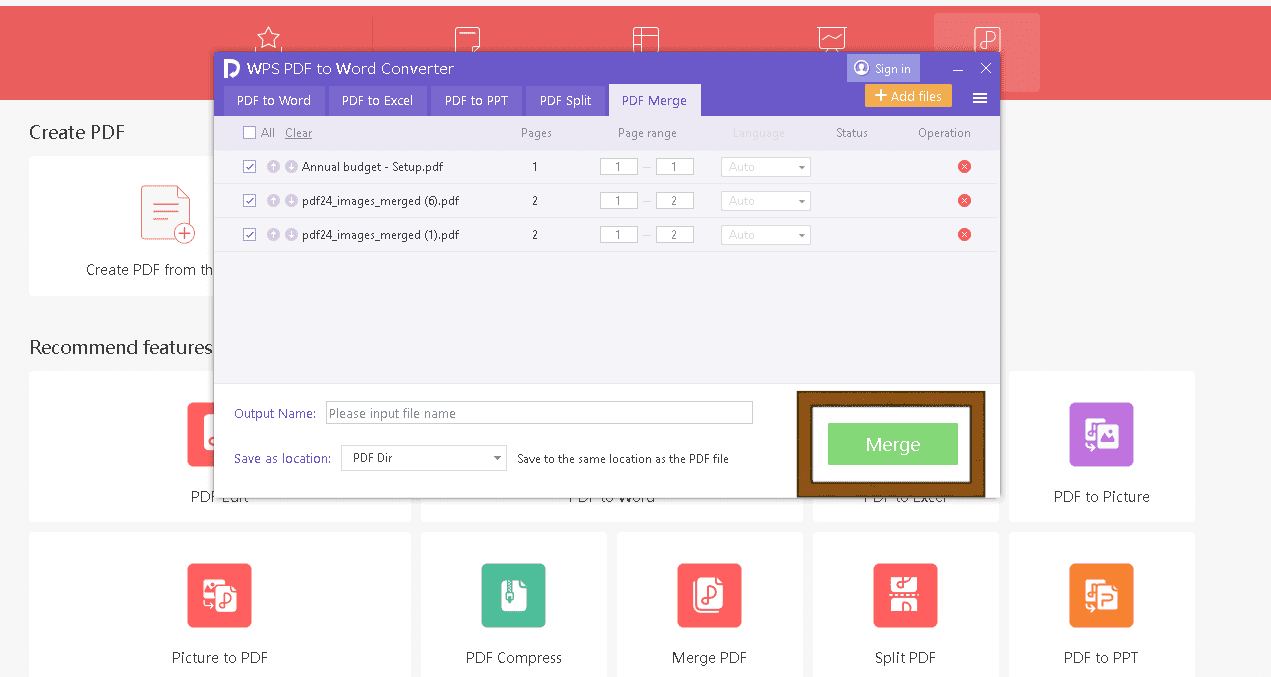Select the spreadsheet icon in the top red bar

[x=646, y=38]
